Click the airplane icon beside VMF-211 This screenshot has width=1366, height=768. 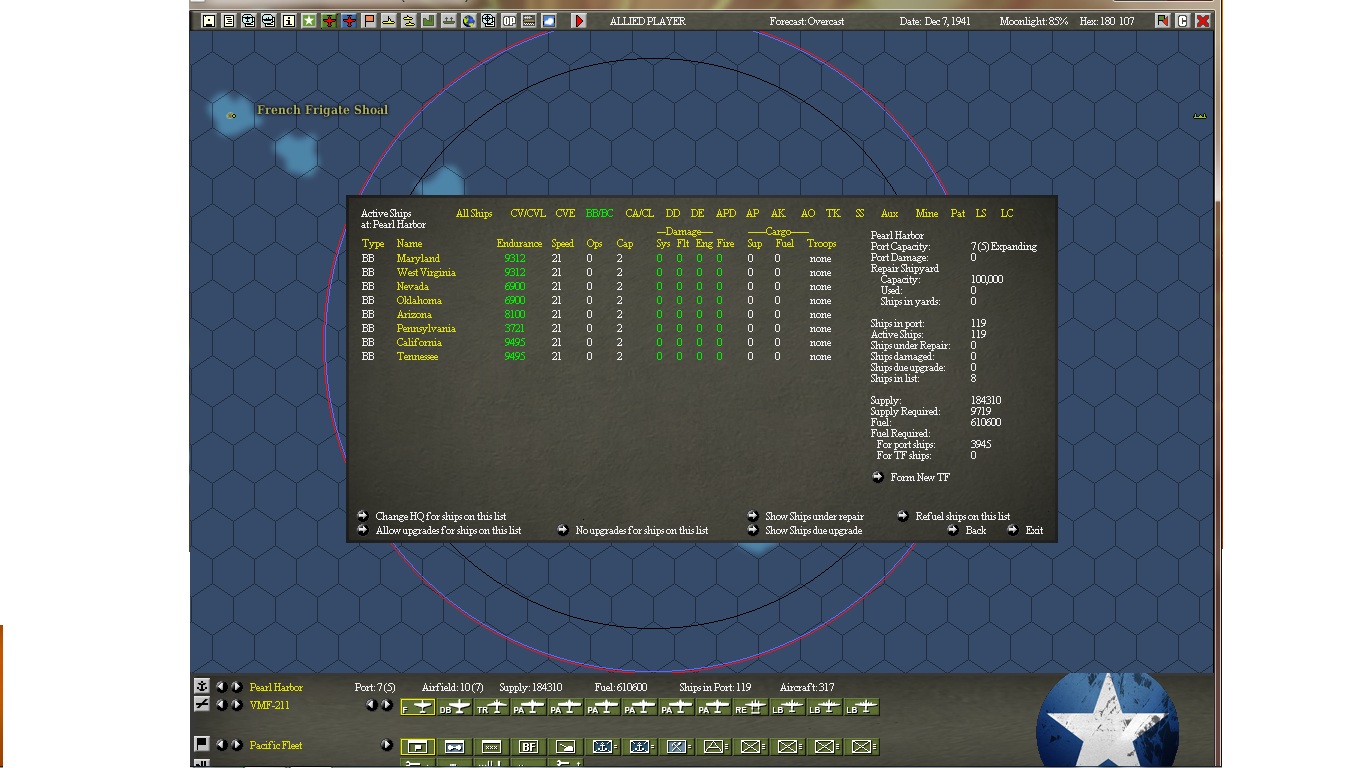click(201, 705)
